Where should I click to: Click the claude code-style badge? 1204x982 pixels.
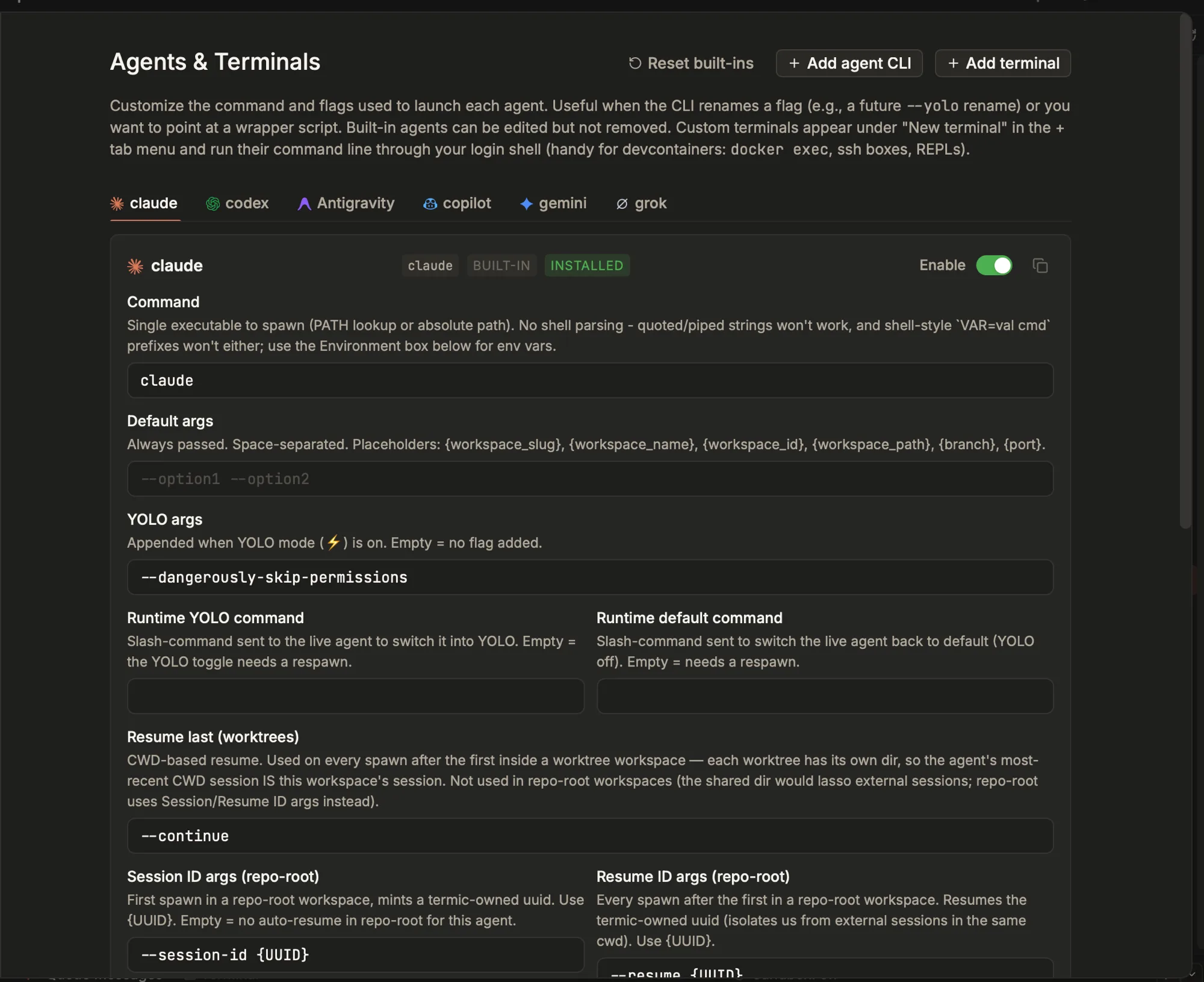[x=430, y=266]
